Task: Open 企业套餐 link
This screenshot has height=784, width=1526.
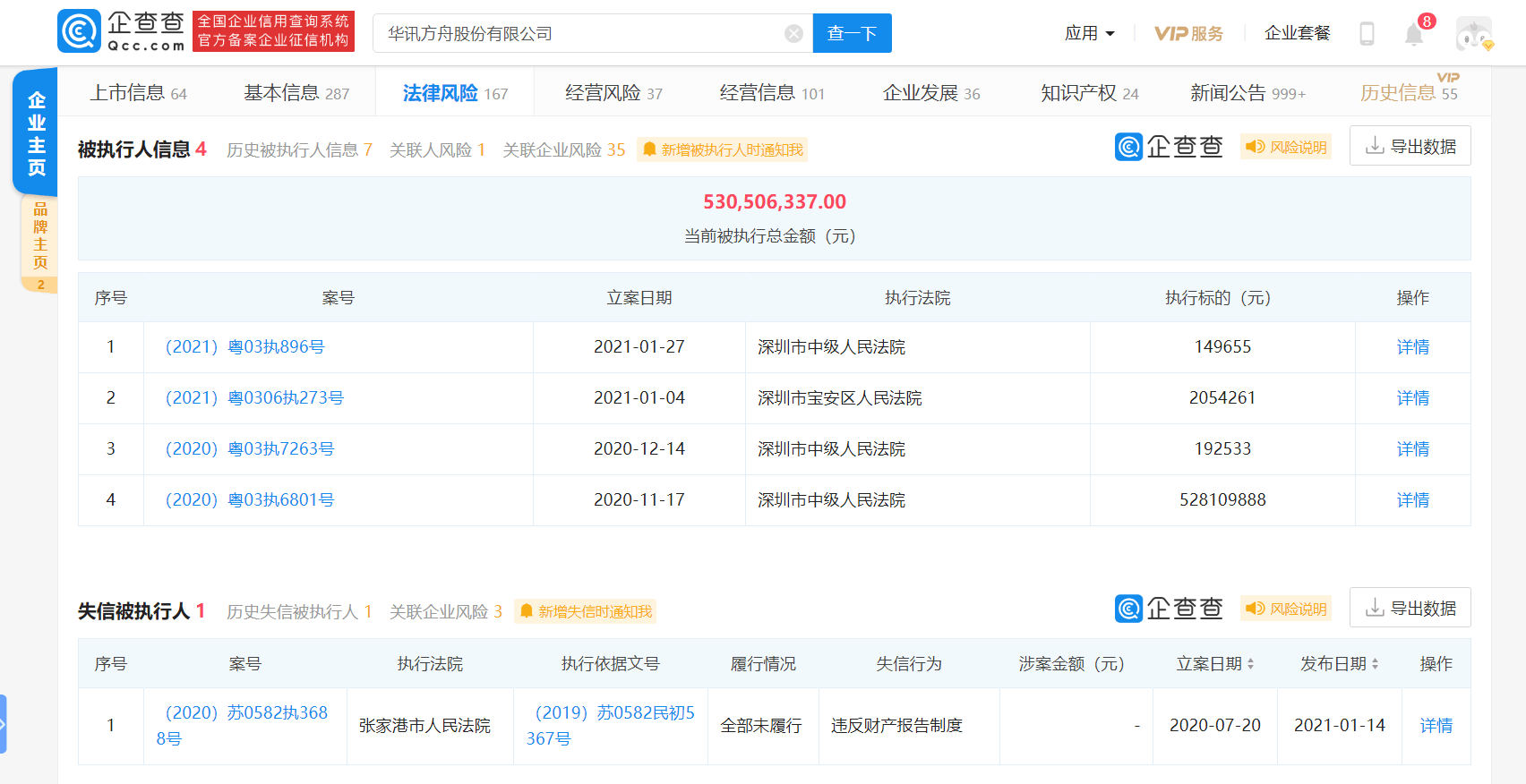Action: pyautogui.click(x=1297, y=33)
